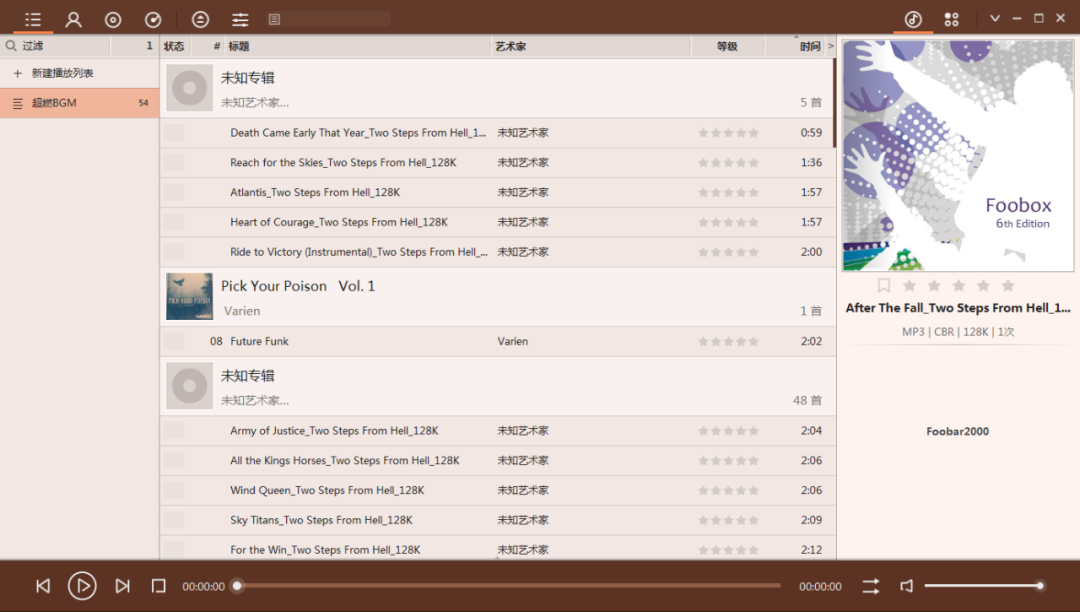Open the album disc view icon

coord(113,19)
